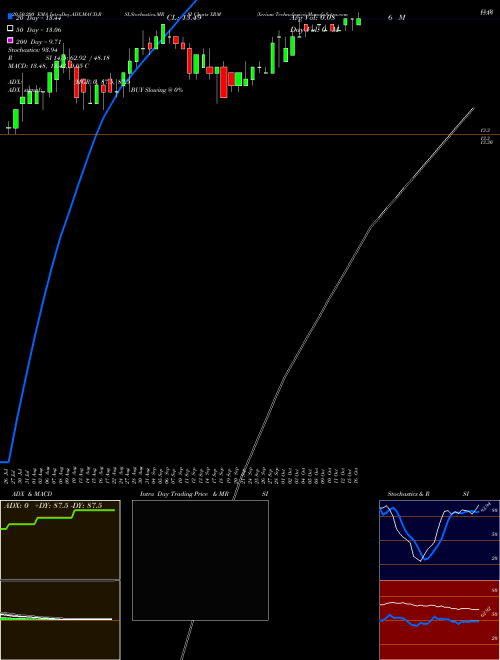Click the ADX green line chart panel
This screenshot has height=660, width=500.
click(x=60, y=540)
